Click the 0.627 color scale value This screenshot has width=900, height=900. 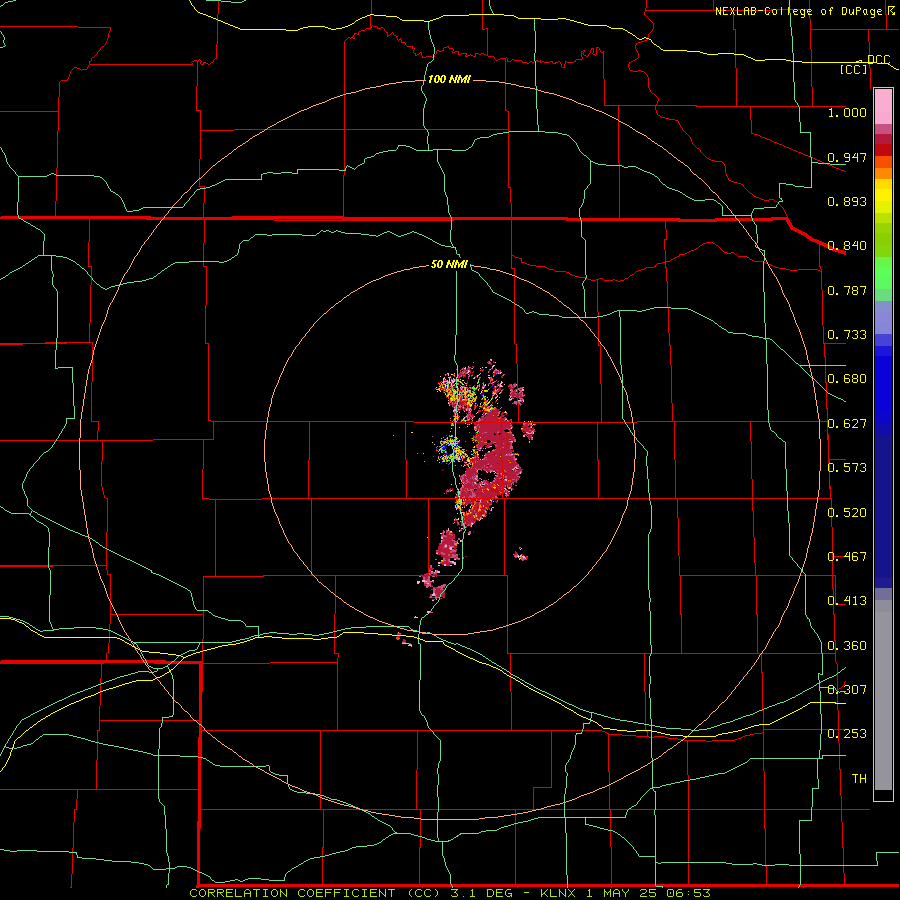(x=847, y=424)
